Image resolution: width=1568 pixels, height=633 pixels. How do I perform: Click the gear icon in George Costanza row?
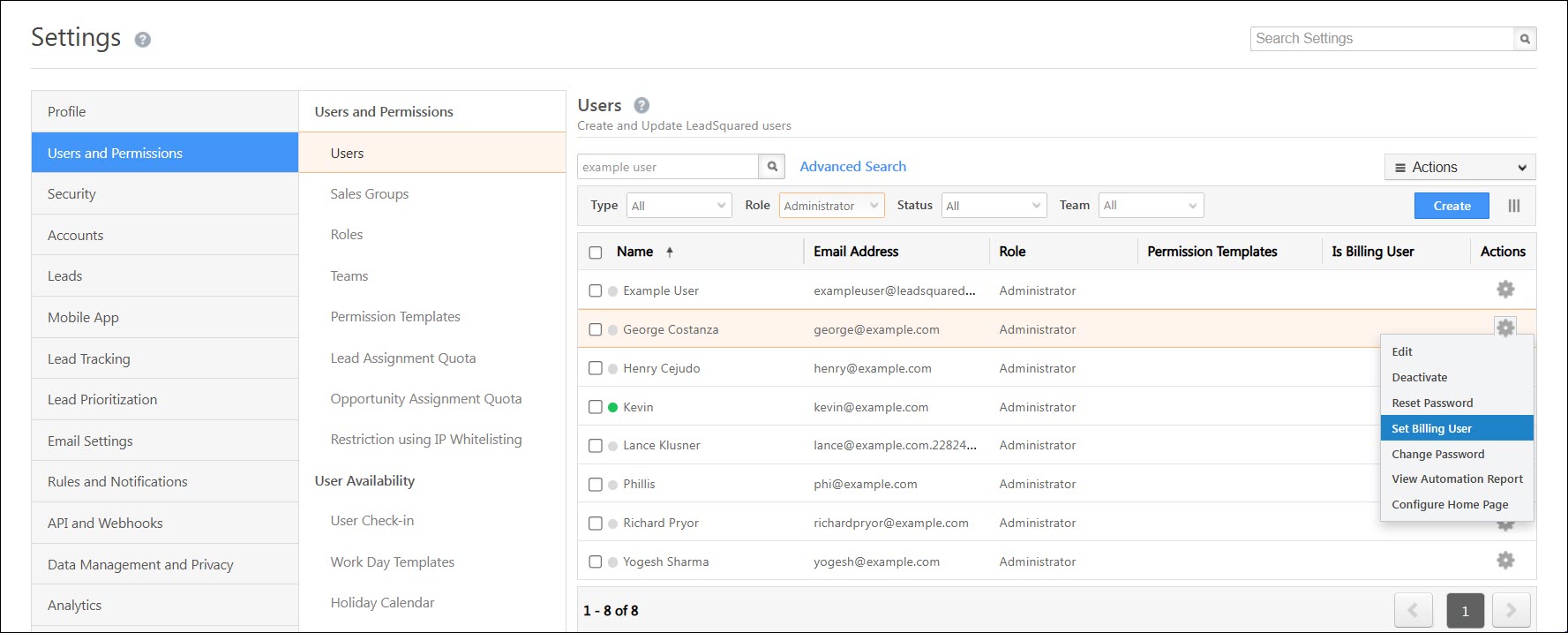[1505, 328]
